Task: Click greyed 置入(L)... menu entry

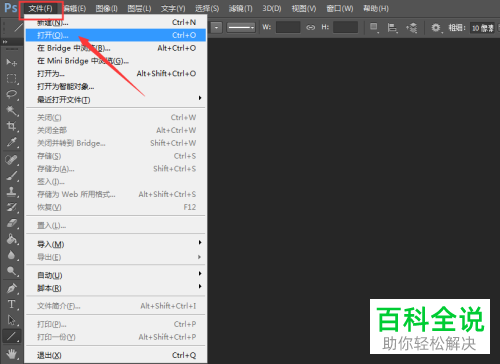Action: tap(116, 226)
